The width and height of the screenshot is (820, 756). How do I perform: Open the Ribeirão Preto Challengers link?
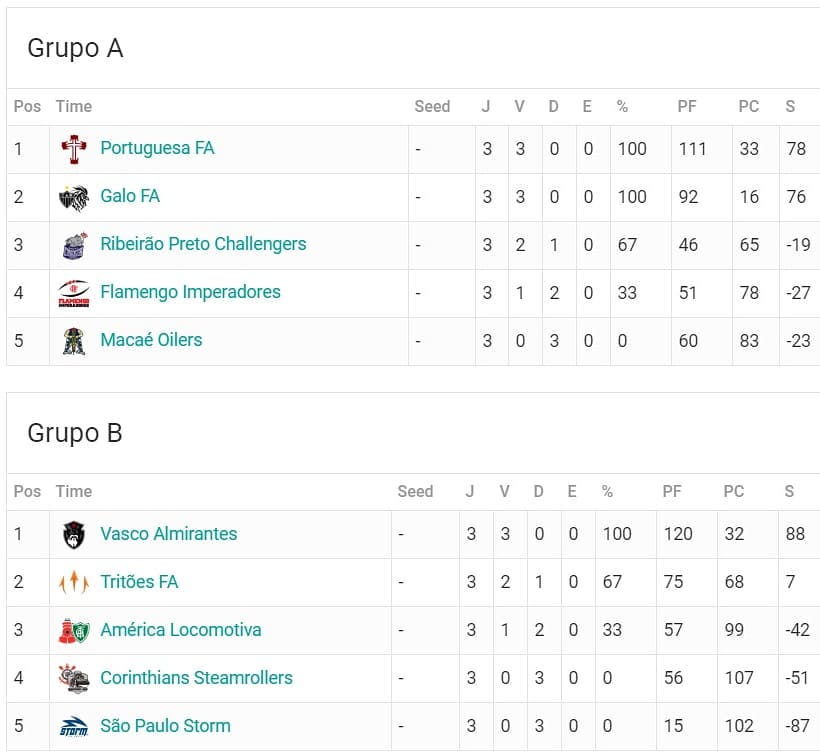click(x=203, y=244)
